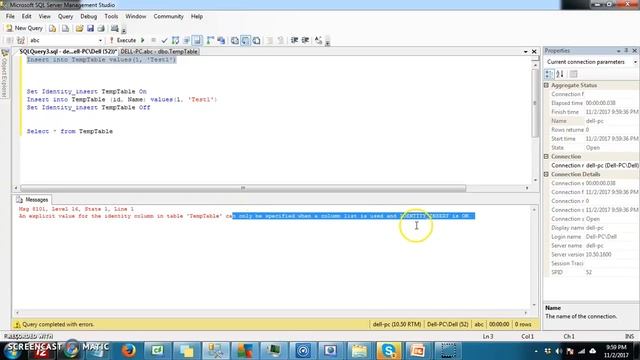640x360 pixels.
Task: Open the Help menu
Action: click(x=197, y=16)
